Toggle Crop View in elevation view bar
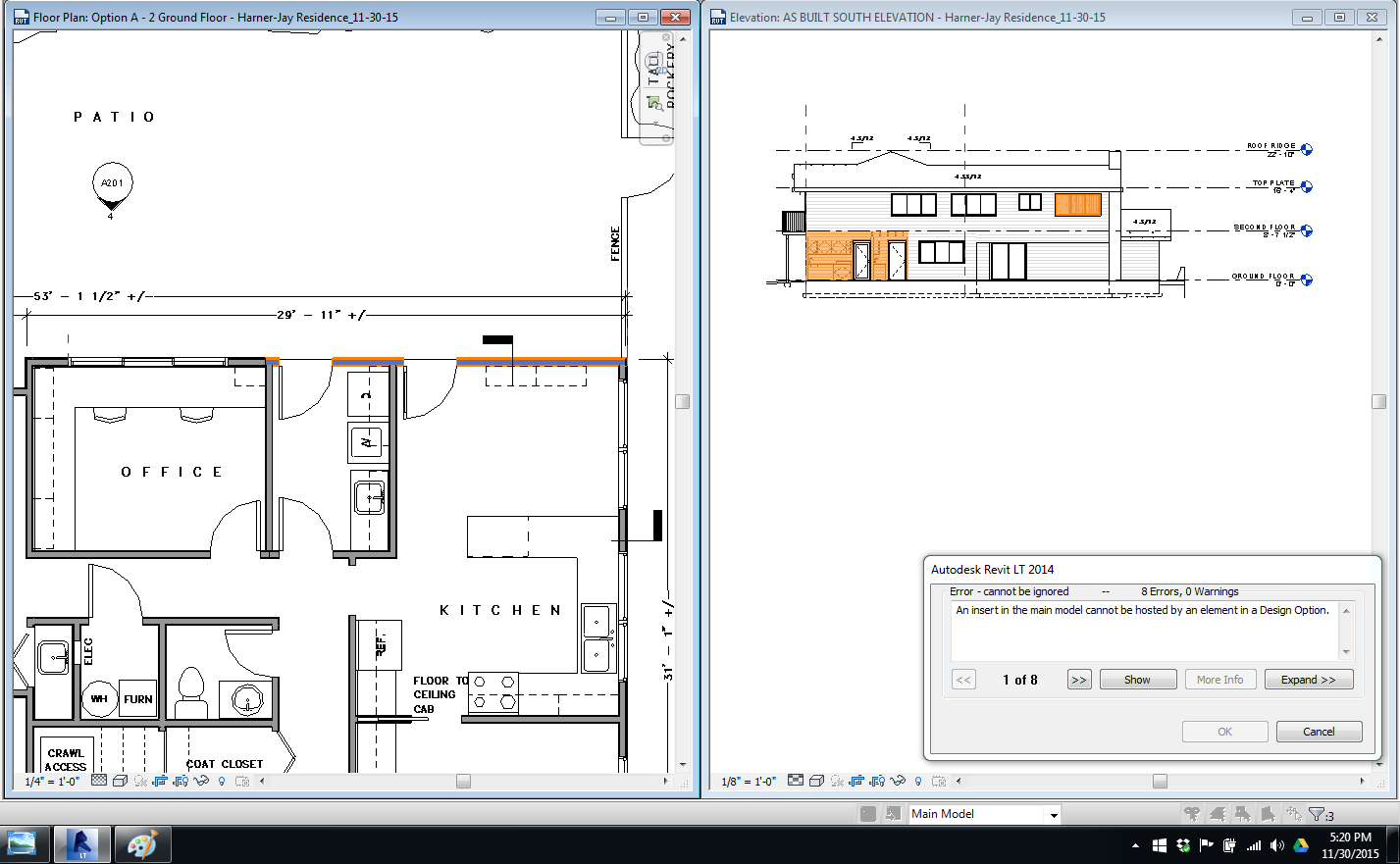This screenshot has height=864, width=1400. tap(856, 781)
